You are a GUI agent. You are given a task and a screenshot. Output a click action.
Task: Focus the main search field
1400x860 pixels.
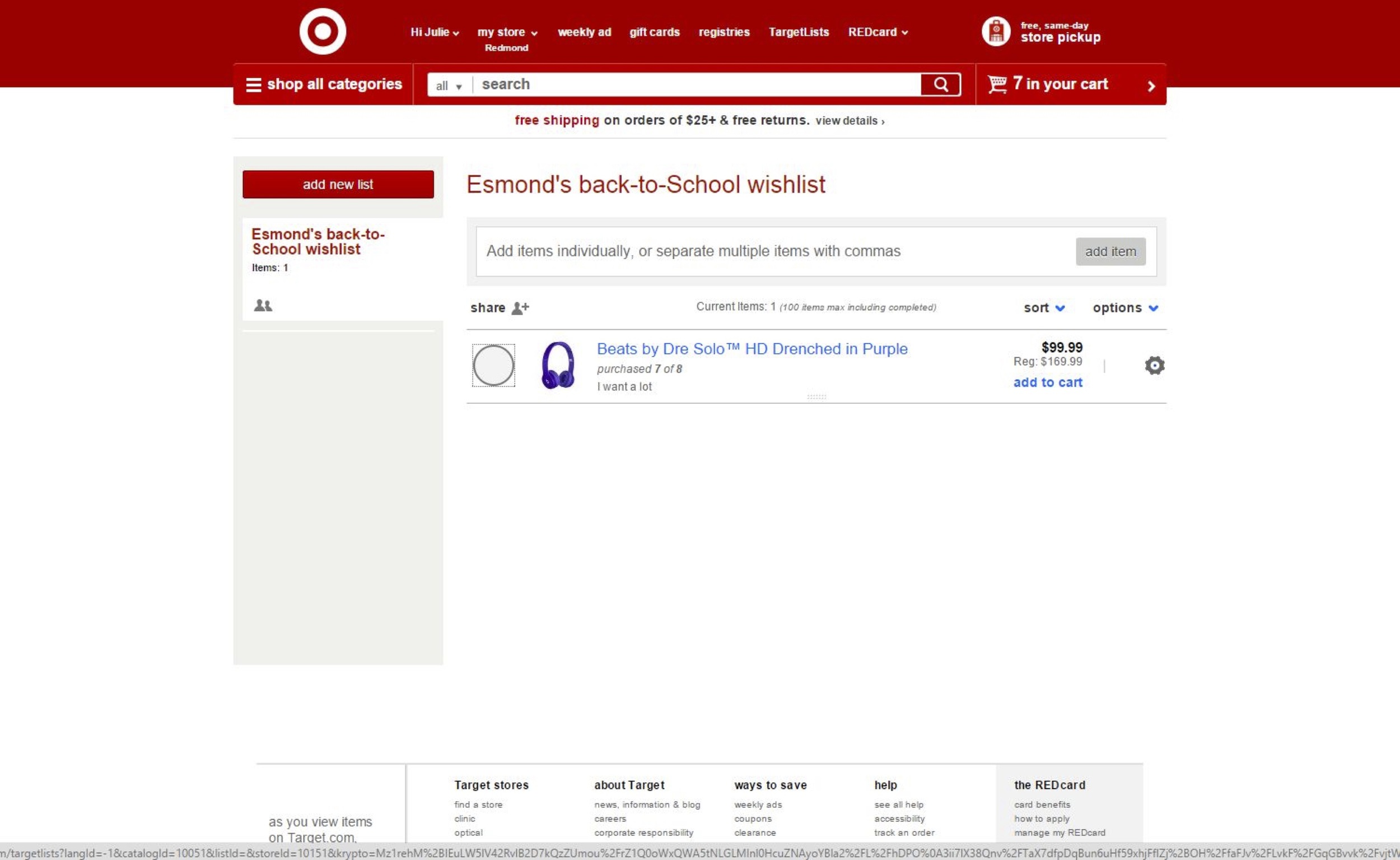697,84
